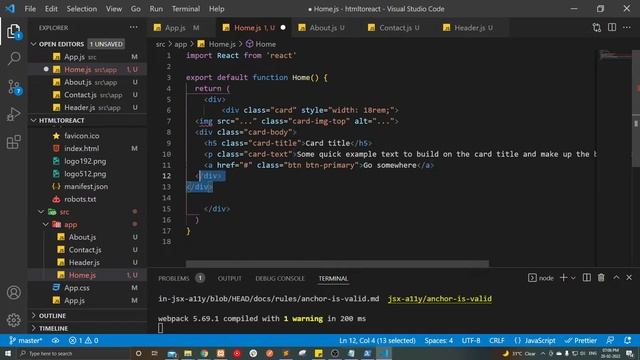640x360 pixels.
Task: Open the terminal launch profile dropdown arrow
Action: pyautogui.click(x=573, y=278)
